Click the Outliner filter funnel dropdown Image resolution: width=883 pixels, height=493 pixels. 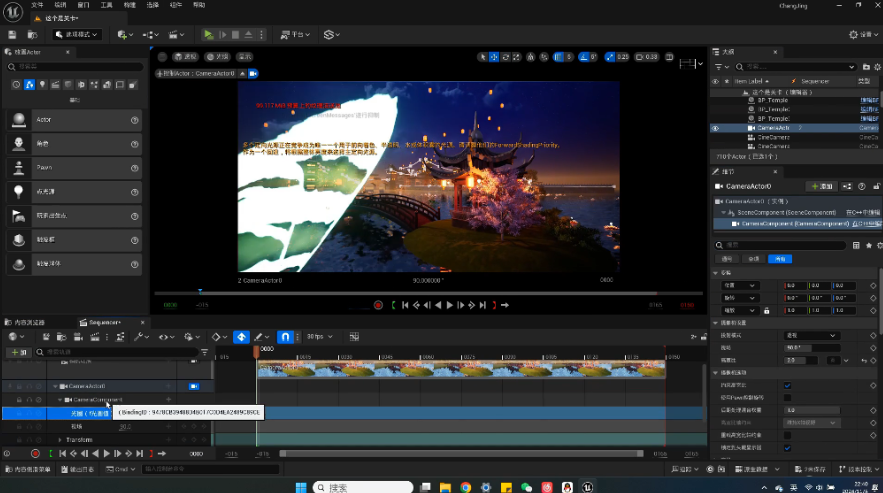tap(720, 67)
